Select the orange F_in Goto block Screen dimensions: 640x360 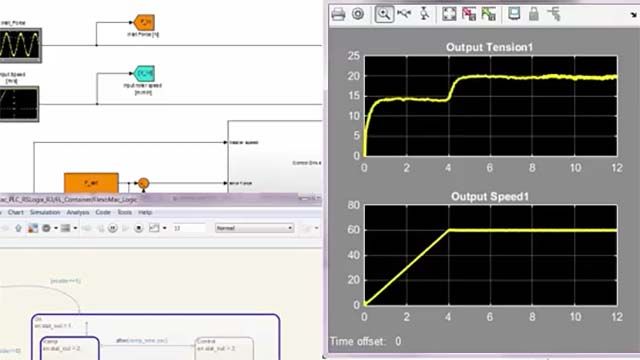(144, 22)
